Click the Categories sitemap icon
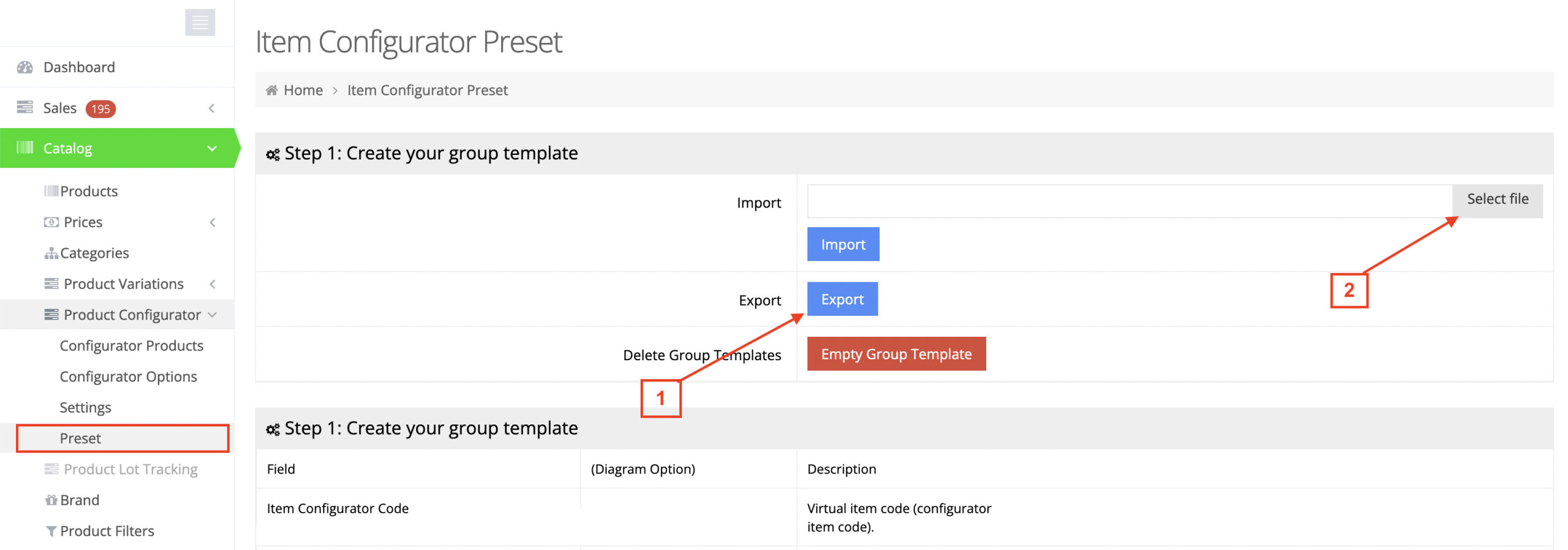The height and width of the screenshot is (550, 1568). point(51,253)
